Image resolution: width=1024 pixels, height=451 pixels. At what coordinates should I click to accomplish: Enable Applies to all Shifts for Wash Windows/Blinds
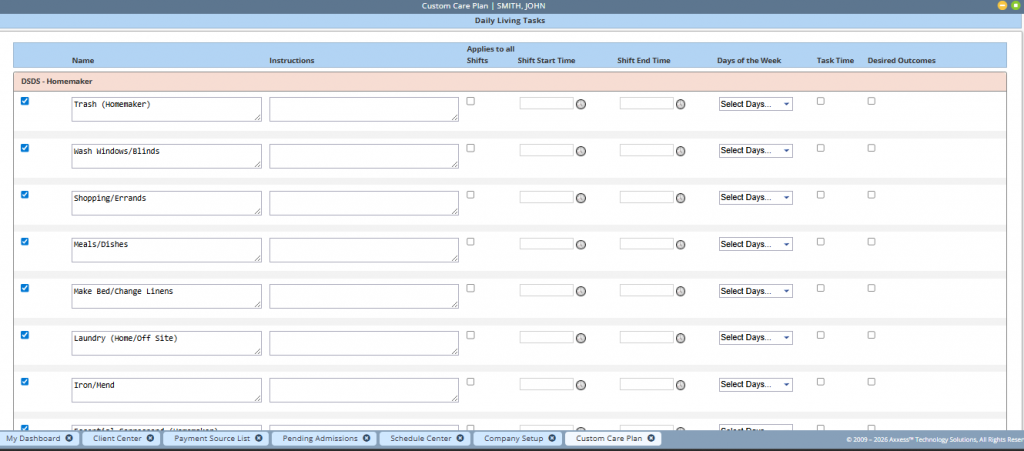(471, 148)
